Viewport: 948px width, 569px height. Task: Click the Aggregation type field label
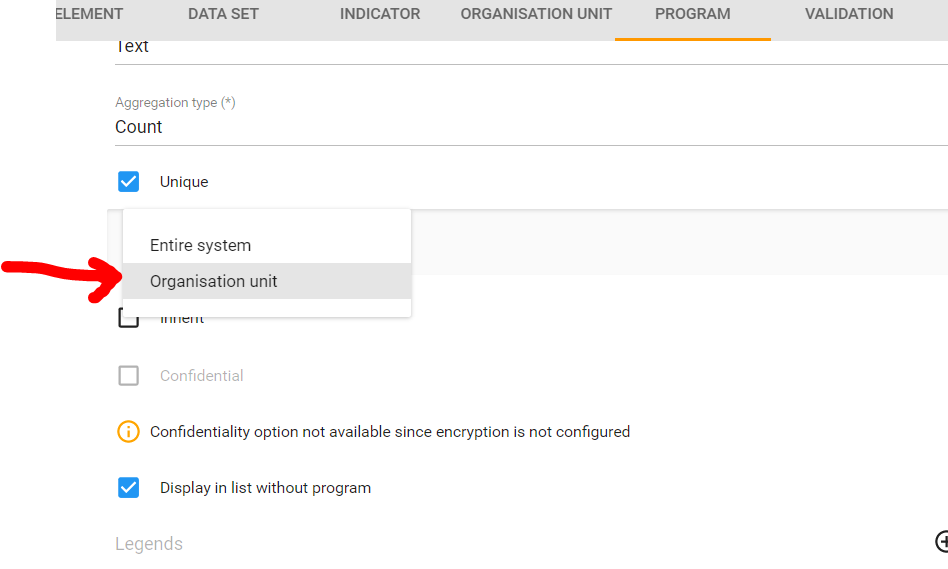(x=175, y=102)
